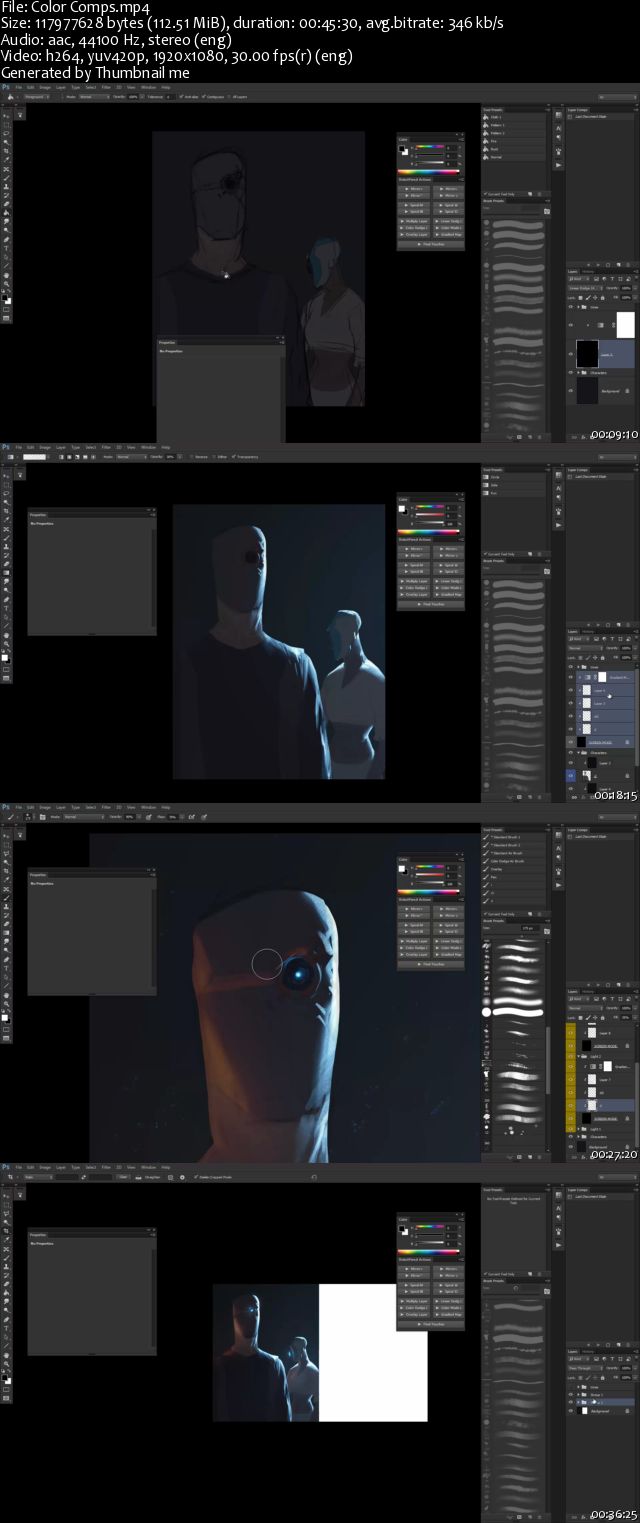The height and width of the screenshot is (1523, 640).
Task: Open Actions panel play icon in 00:27:20 frame
Action: click(559, 885)
